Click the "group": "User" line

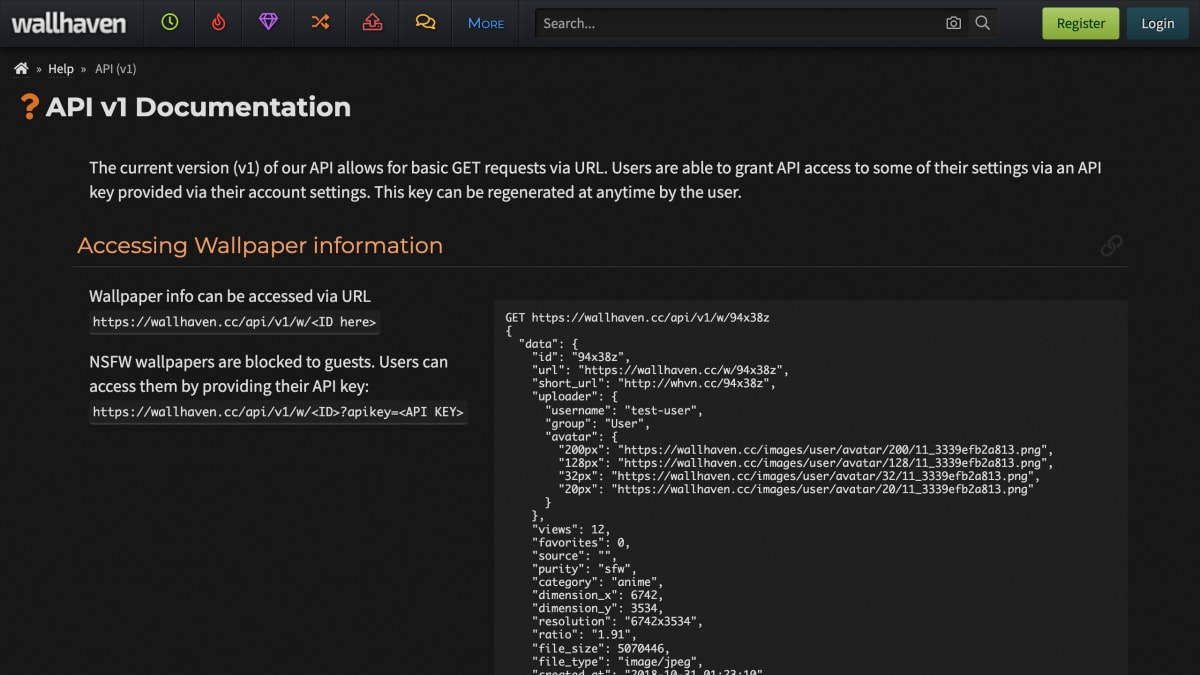coord(597,424)
